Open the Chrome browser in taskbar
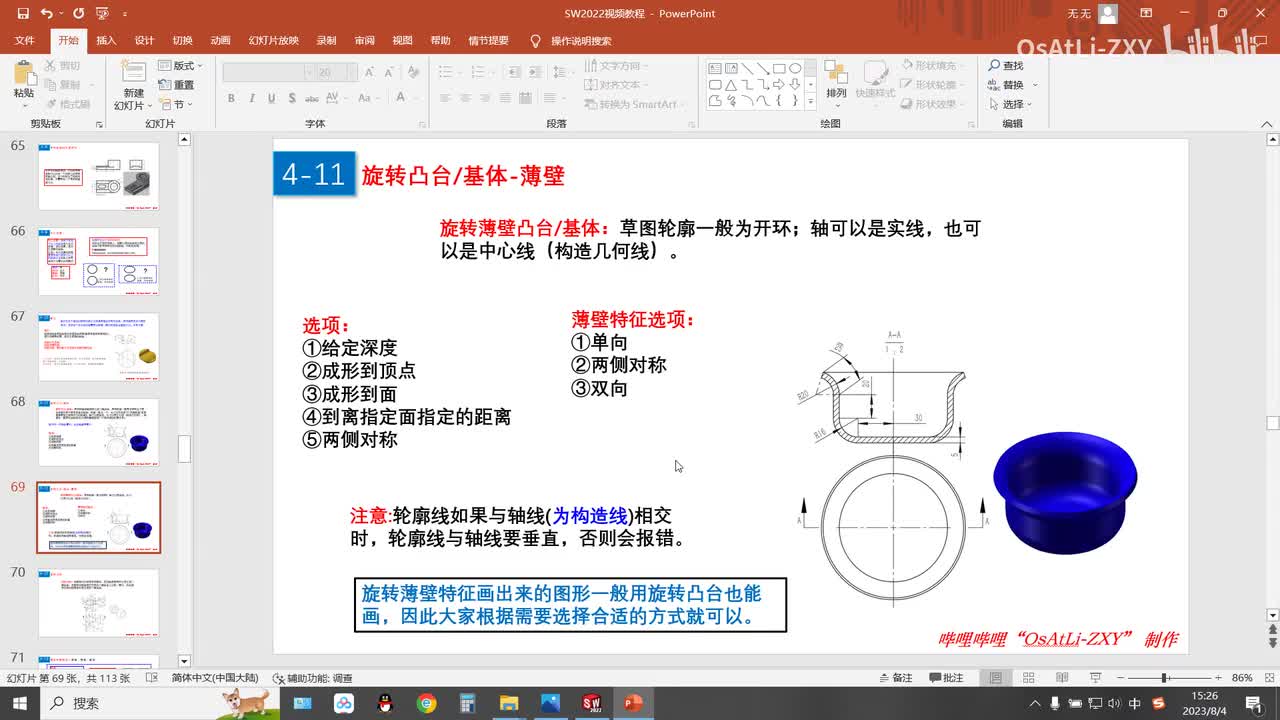Screen dimensions: 1280x720 point(427,703)
